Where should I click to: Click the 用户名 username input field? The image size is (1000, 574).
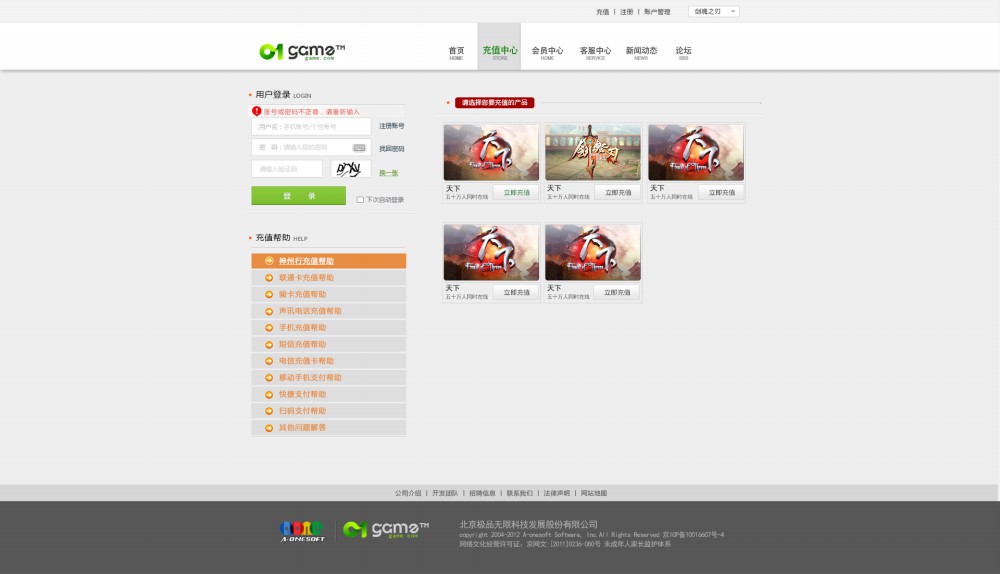tap(311, 126)
